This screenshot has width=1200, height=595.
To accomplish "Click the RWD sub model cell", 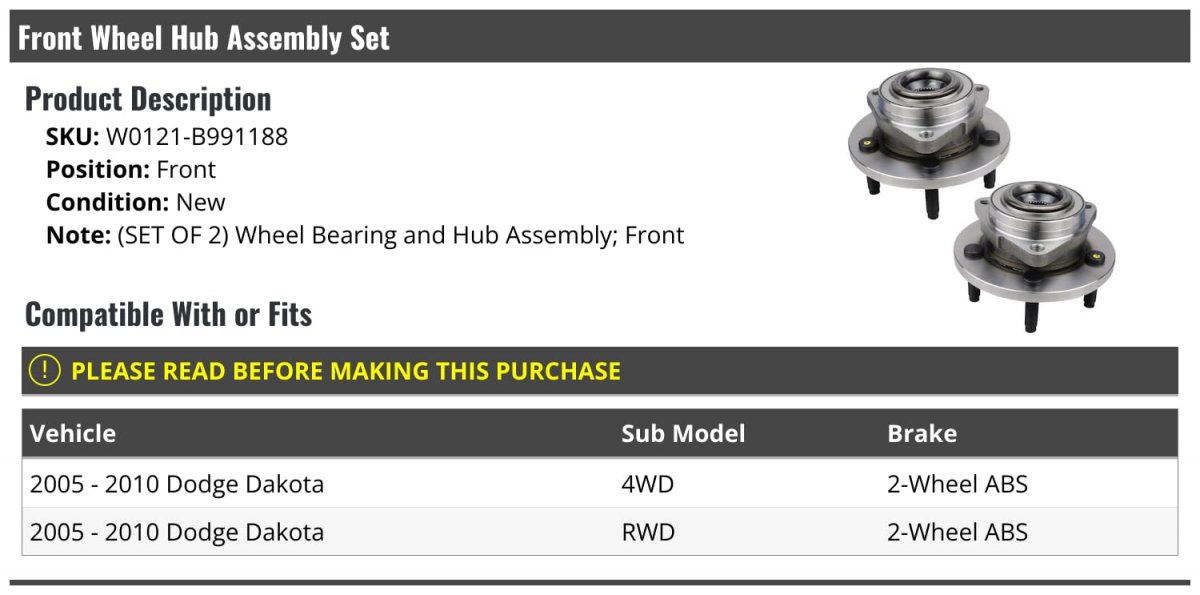I will (648, 532).
